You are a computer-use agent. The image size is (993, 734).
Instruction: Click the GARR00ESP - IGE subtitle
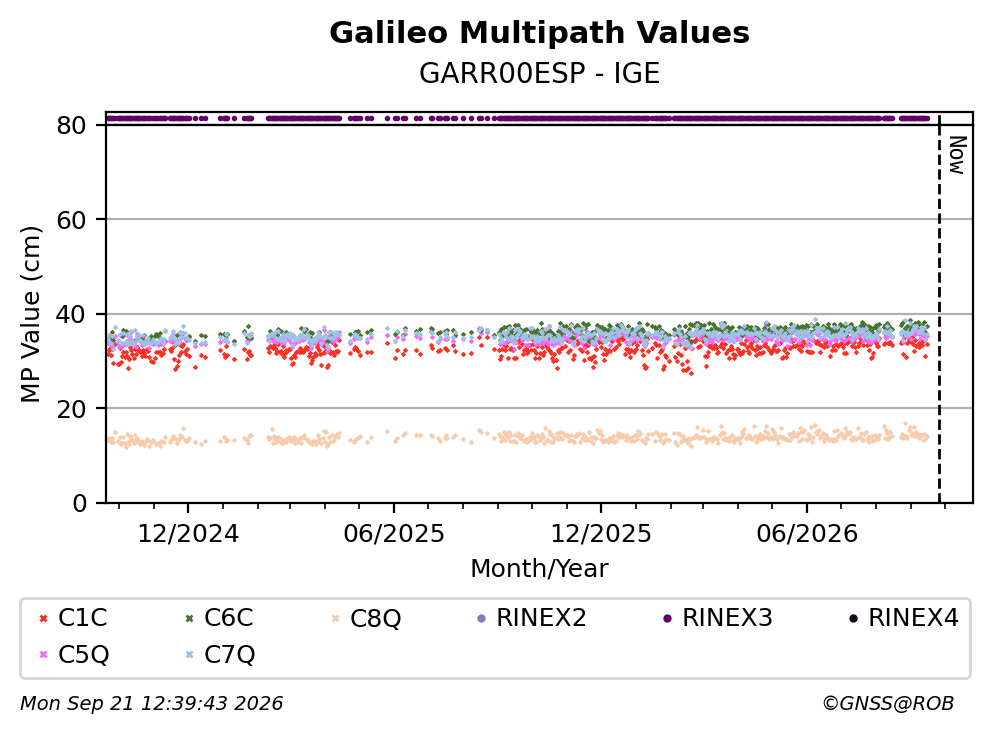pyautogui.click(x=540, y=73)
